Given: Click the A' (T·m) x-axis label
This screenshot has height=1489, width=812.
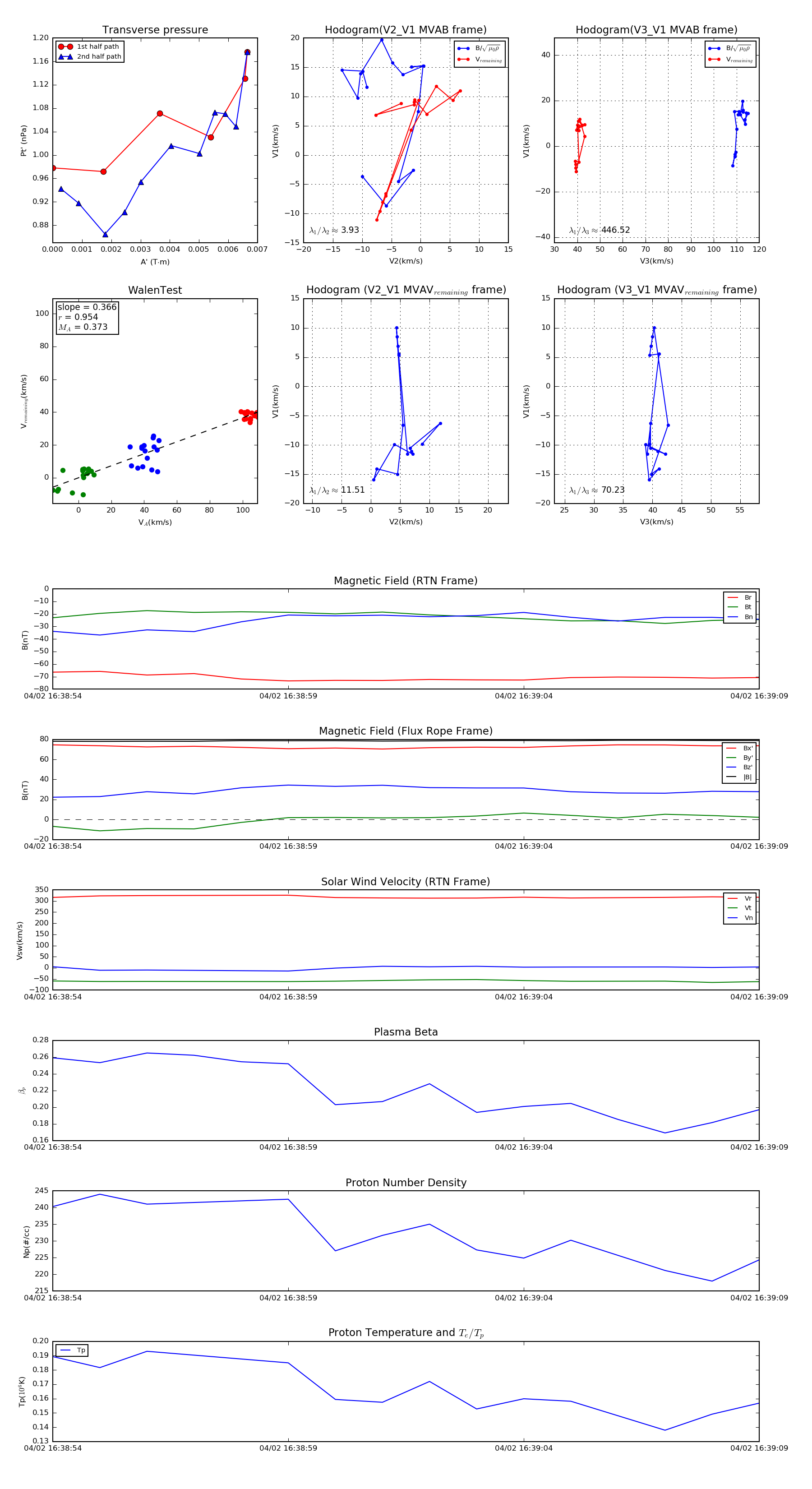Looking at the screenshot, I should [155, 262].
